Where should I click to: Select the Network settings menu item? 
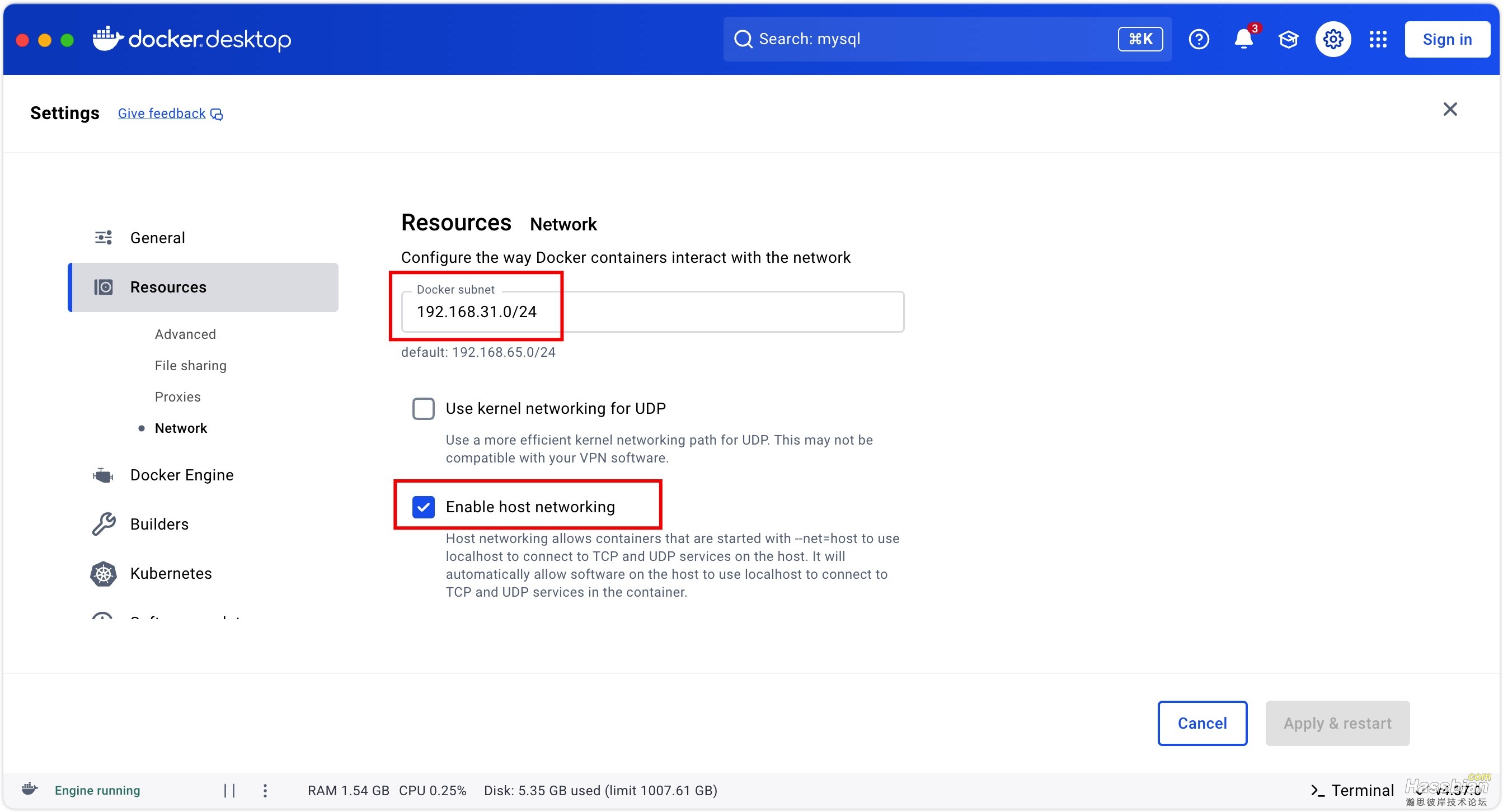(x=180, y=427)
